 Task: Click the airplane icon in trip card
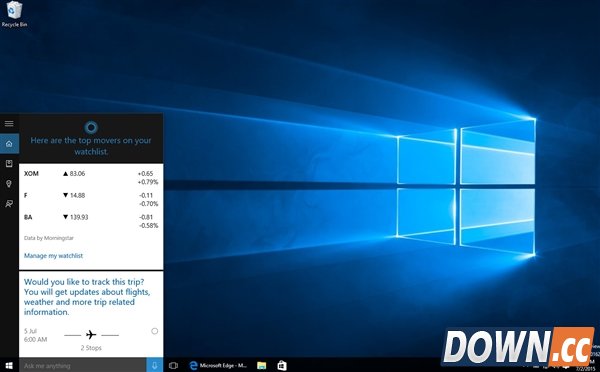point(91,335)
